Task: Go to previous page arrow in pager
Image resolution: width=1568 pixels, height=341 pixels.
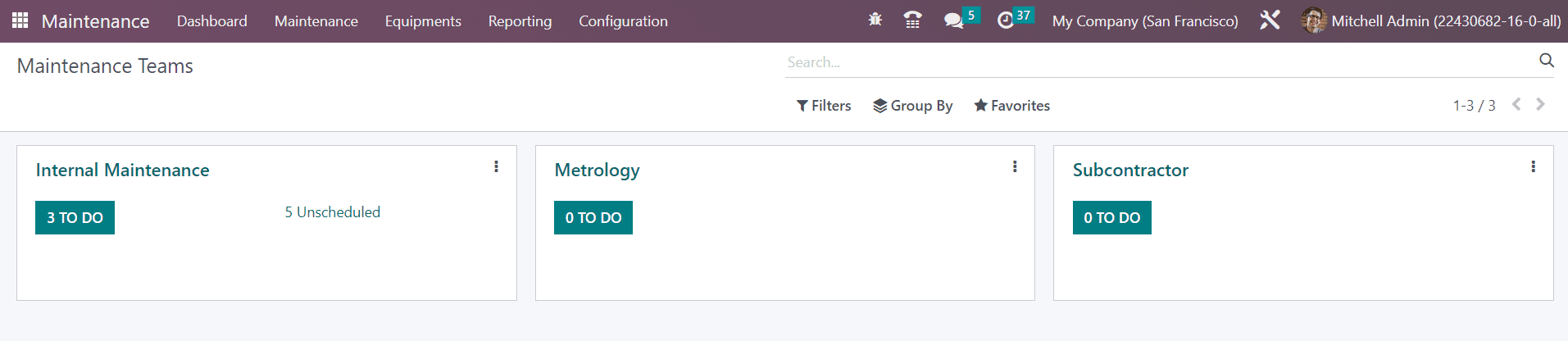Action: (x=1516, y=104)
